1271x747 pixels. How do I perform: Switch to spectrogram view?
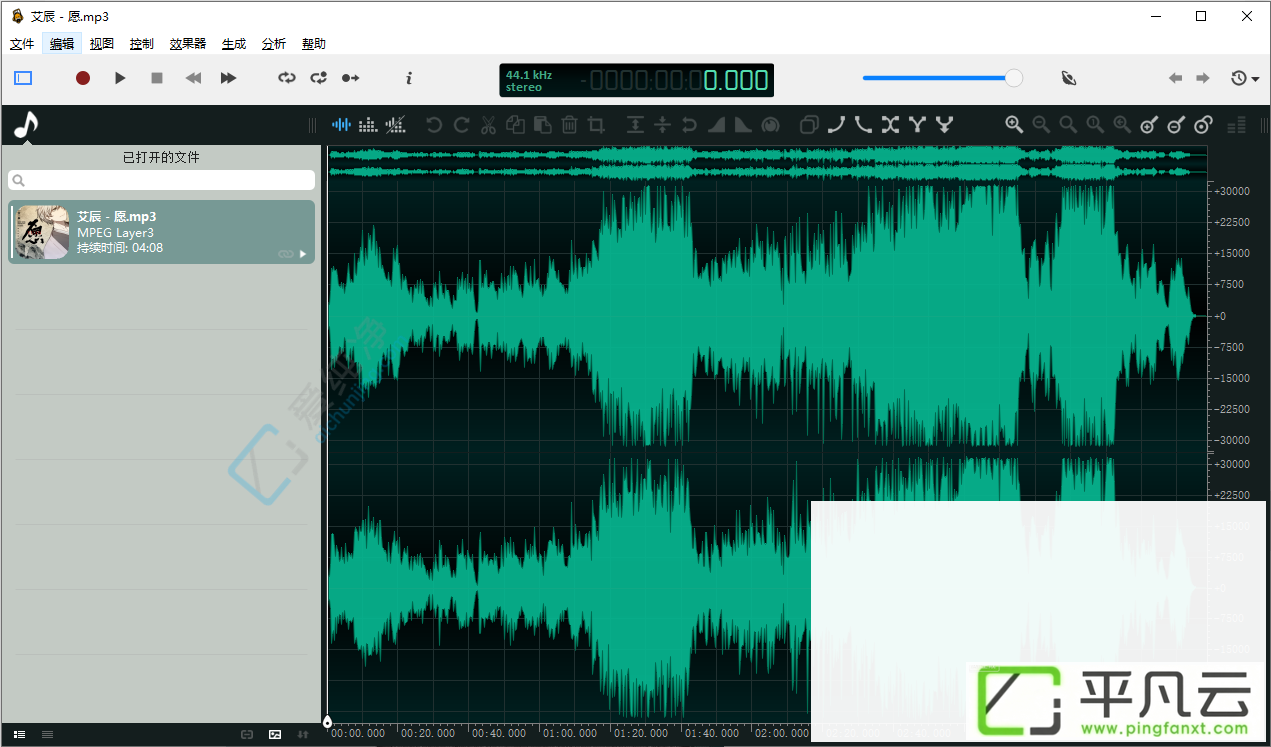369,125
